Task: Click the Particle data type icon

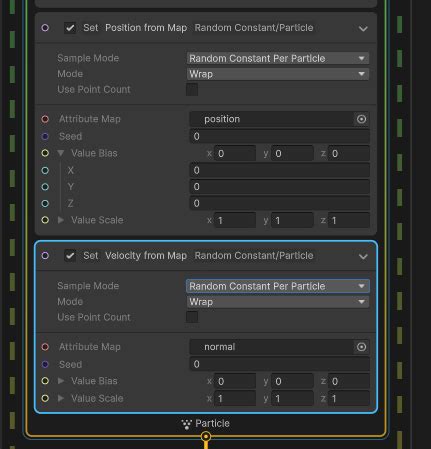Action: (186, 424)
